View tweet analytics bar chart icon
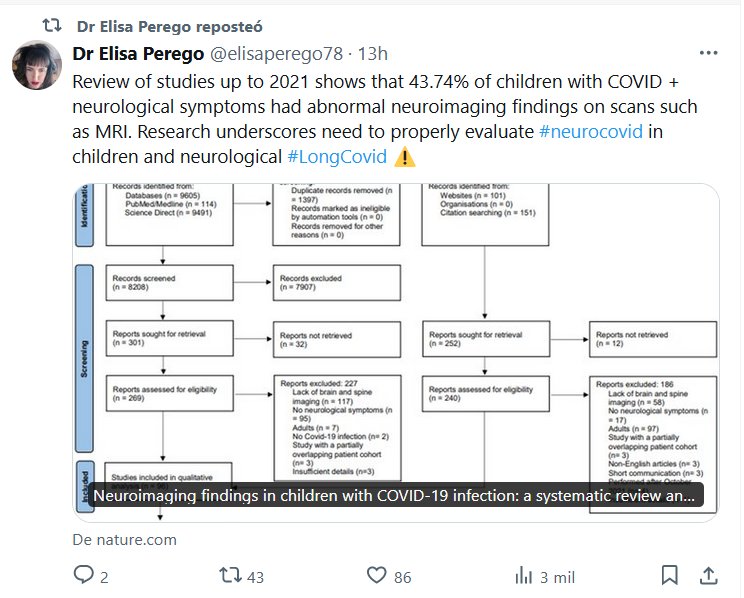This screenshot has height=598, width=744. pyautogui.click(x=523, y=575)
